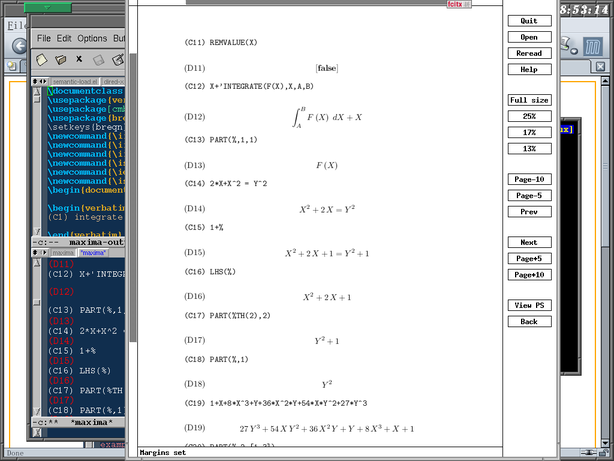Click the open folder icon in Emacs toolbar
Screen dimensions: 614x461
click(x=60, y=60)
